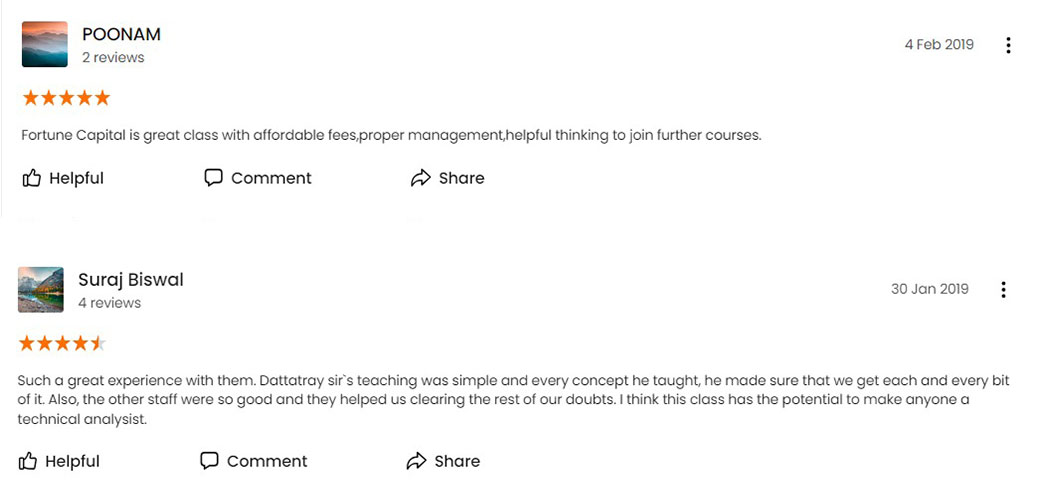Click Comment label on POONAM's review
The height and width of the screenshot is (488, 1039).
pos(271,178)
